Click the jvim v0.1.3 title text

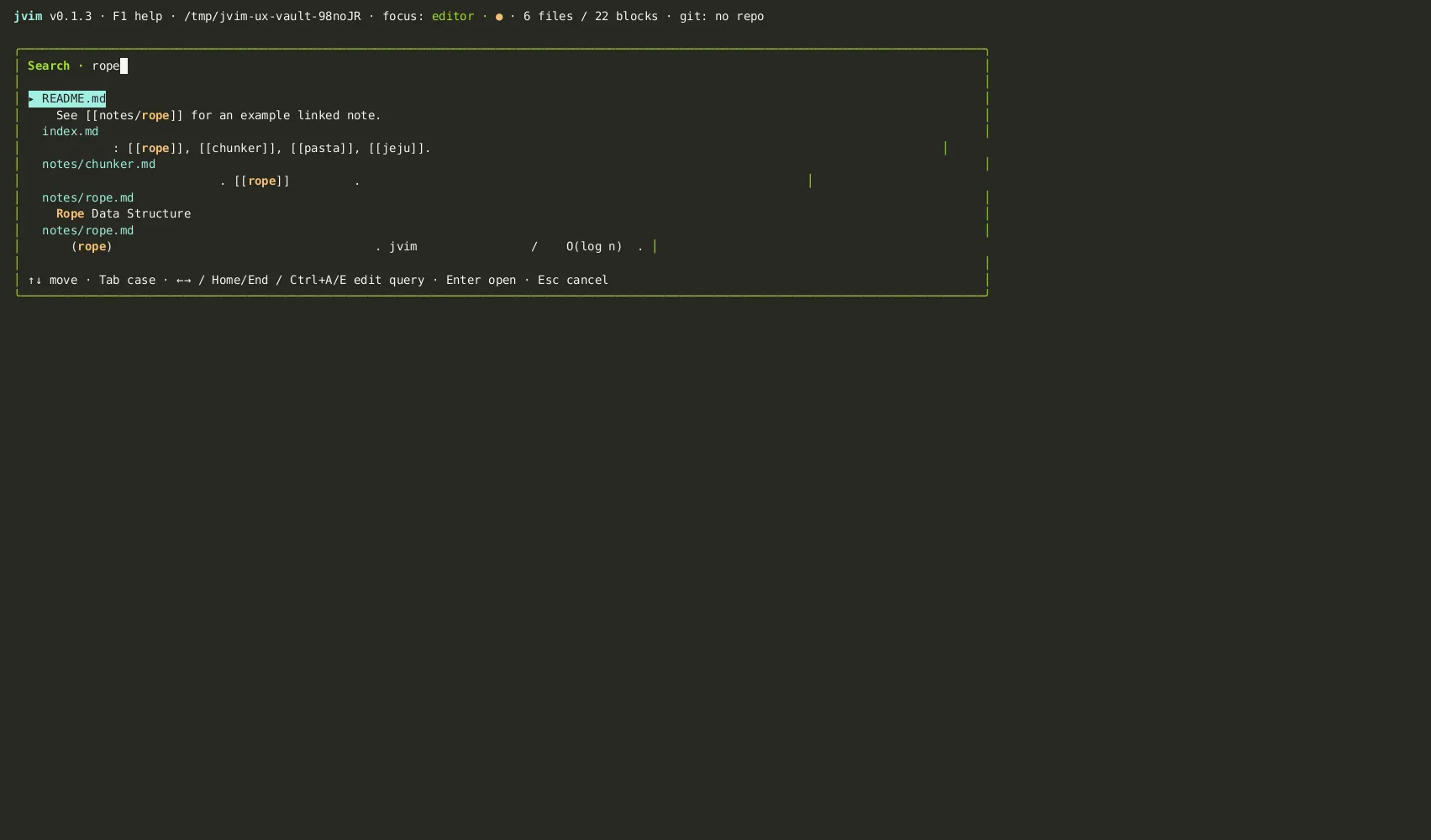tap(53, 16)
